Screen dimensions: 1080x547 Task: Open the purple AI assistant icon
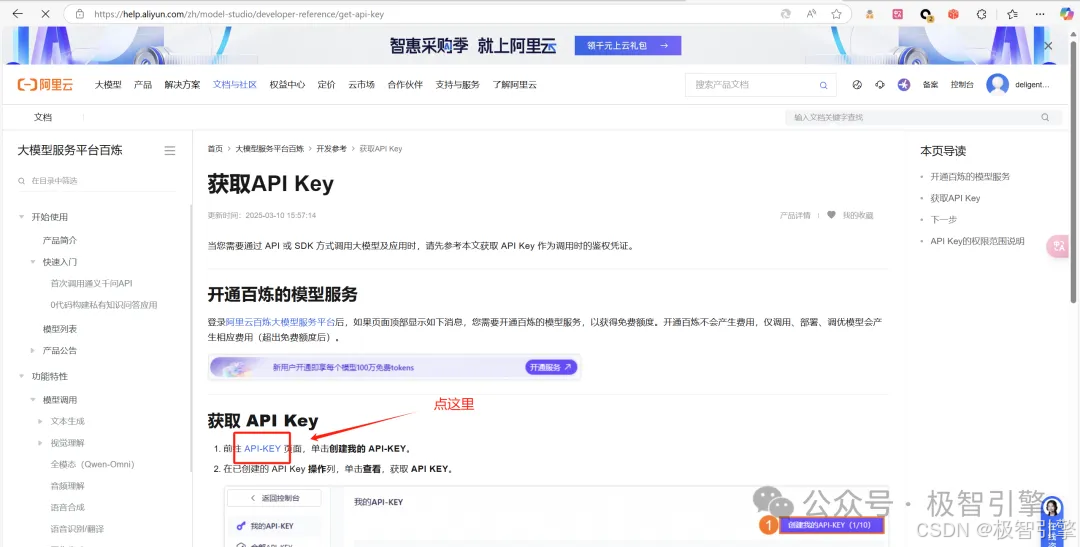tap(904, 85)
